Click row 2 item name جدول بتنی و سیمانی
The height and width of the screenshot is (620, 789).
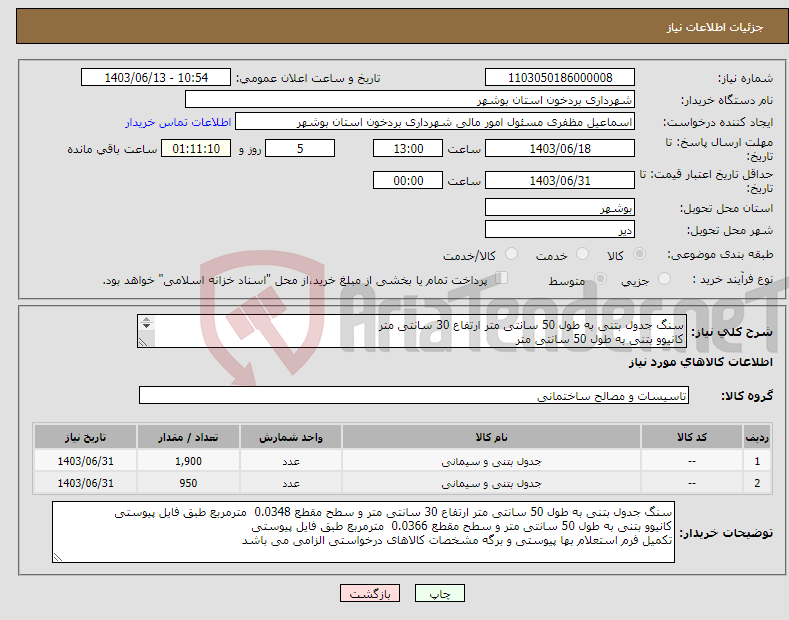[491, 483]
